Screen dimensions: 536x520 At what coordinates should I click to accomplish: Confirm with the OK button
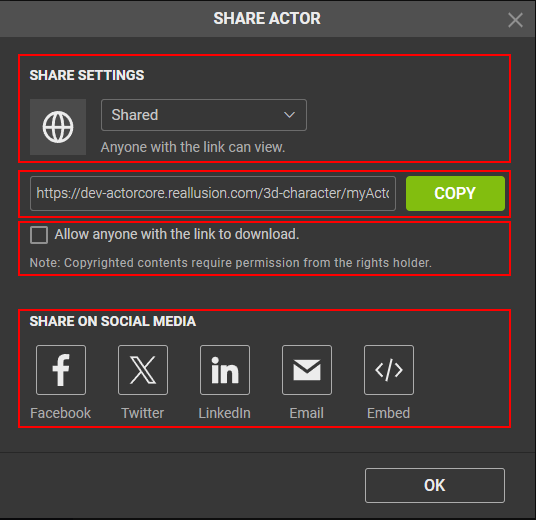point(435,485)
